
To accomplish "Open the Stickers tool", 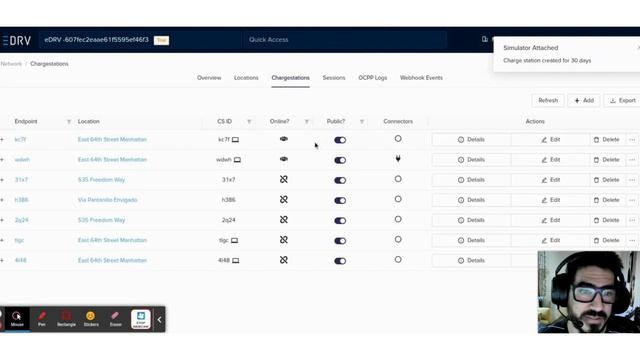I will pyautogui.click(x=91, y=319).
